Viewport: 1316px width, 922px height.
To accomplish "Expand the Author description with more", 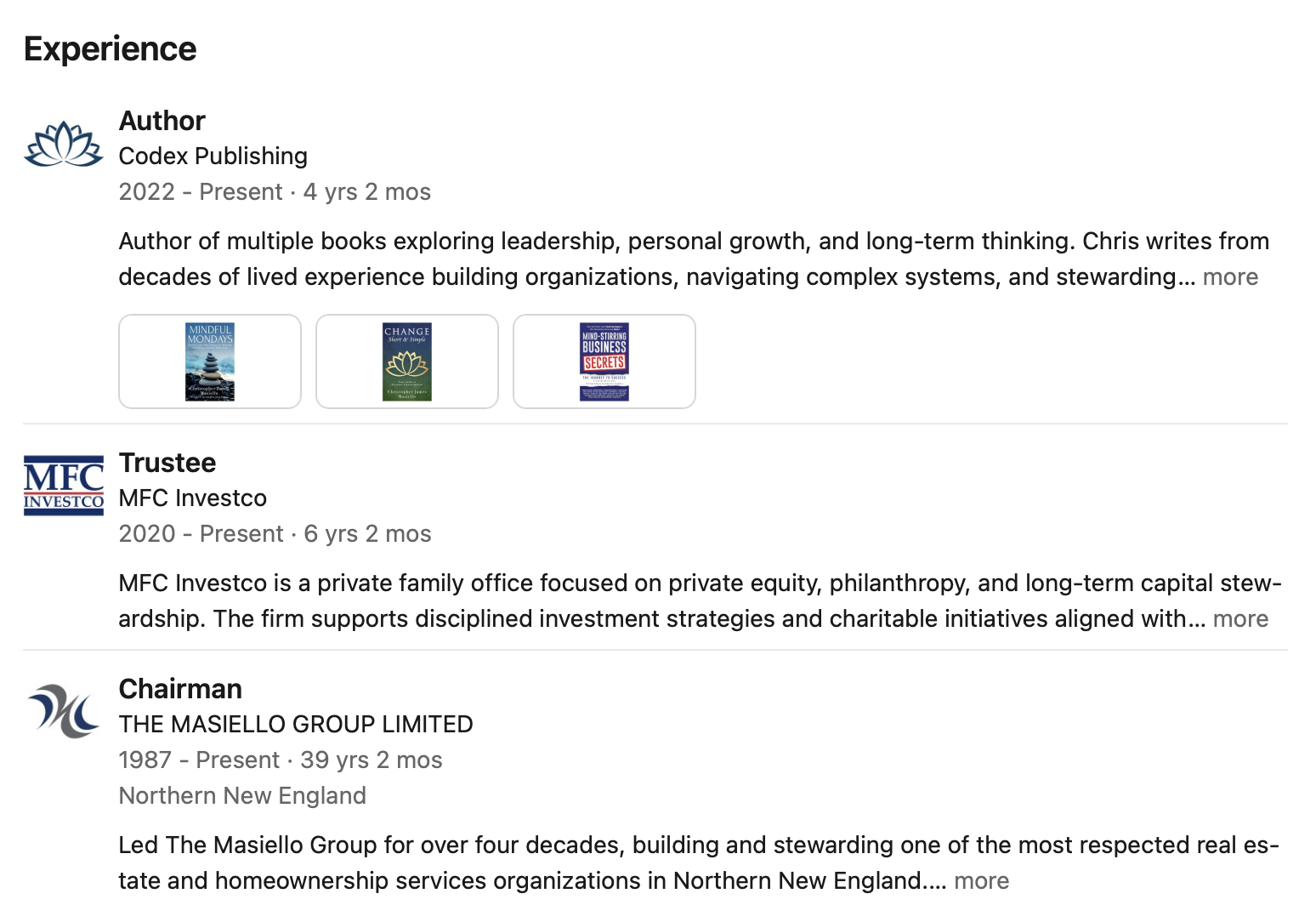I will point(1230,276).
